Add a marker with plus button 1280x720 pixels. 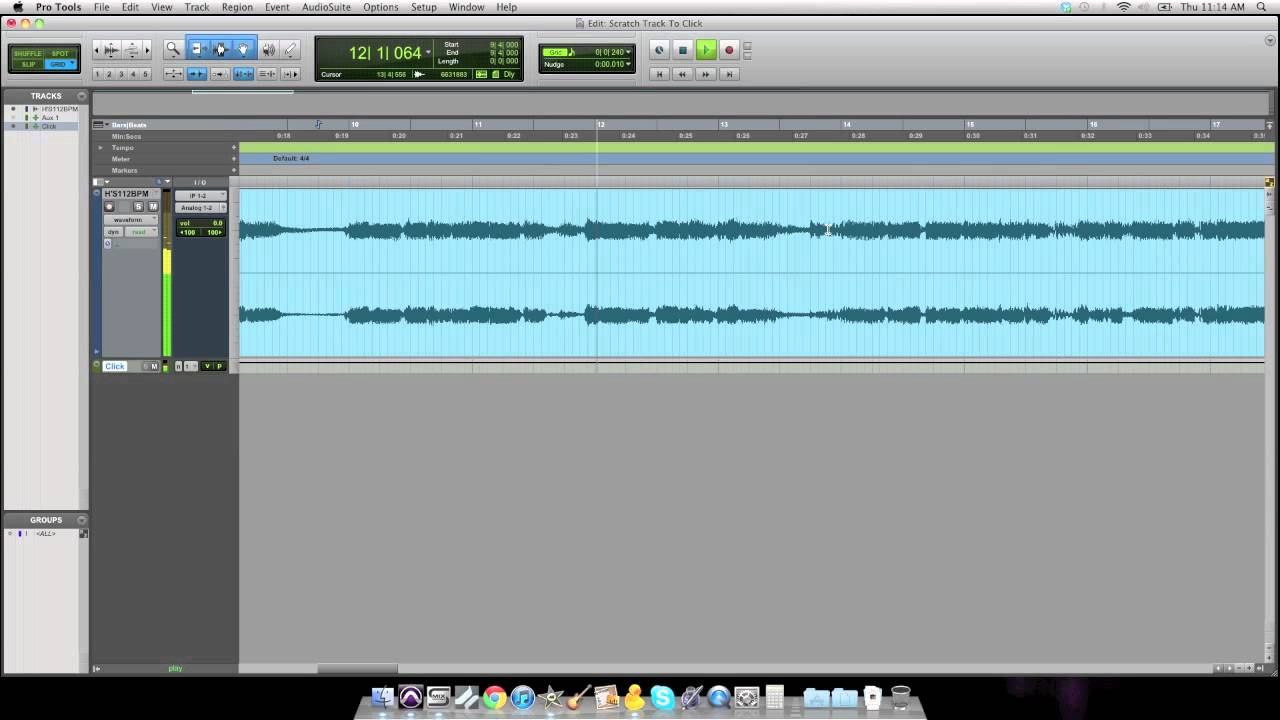[x=234, y=170]
